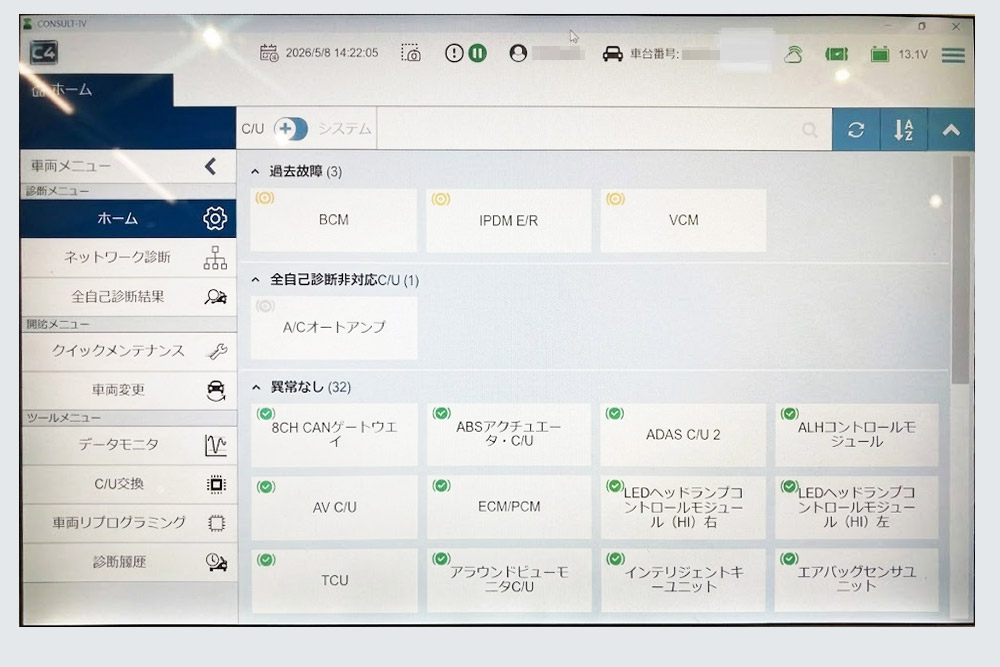Image resolution: width=1000 pixels, height=667 pixels.
Task: Collapse all sections with up-chevron button
Action: click(x=951, y=129)
